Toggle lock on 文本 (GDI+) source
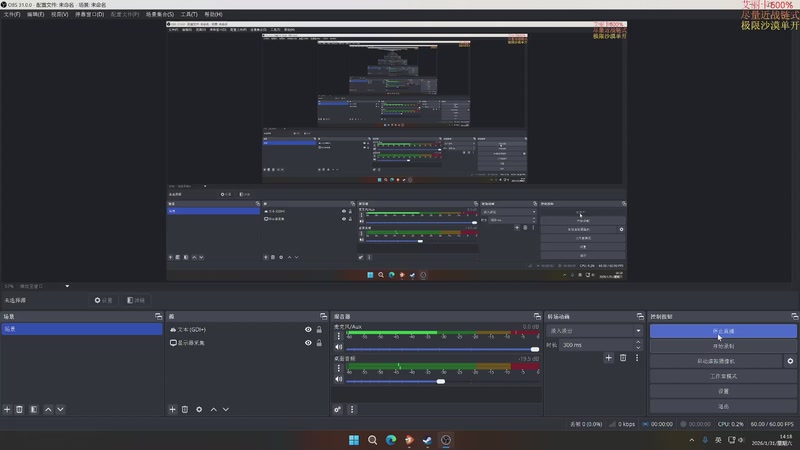The image size is (800, 450). (319, 330)
